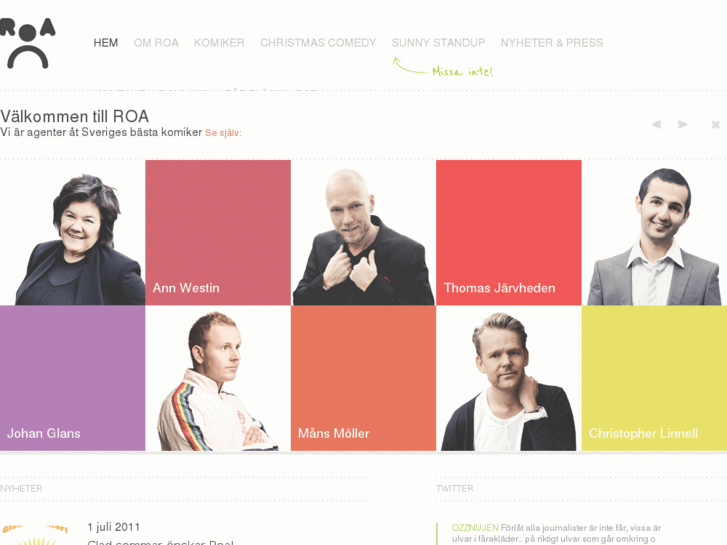The height and width of the screenshot is (545, 727).
Task: Click the ROA logo
Action: 28,43
